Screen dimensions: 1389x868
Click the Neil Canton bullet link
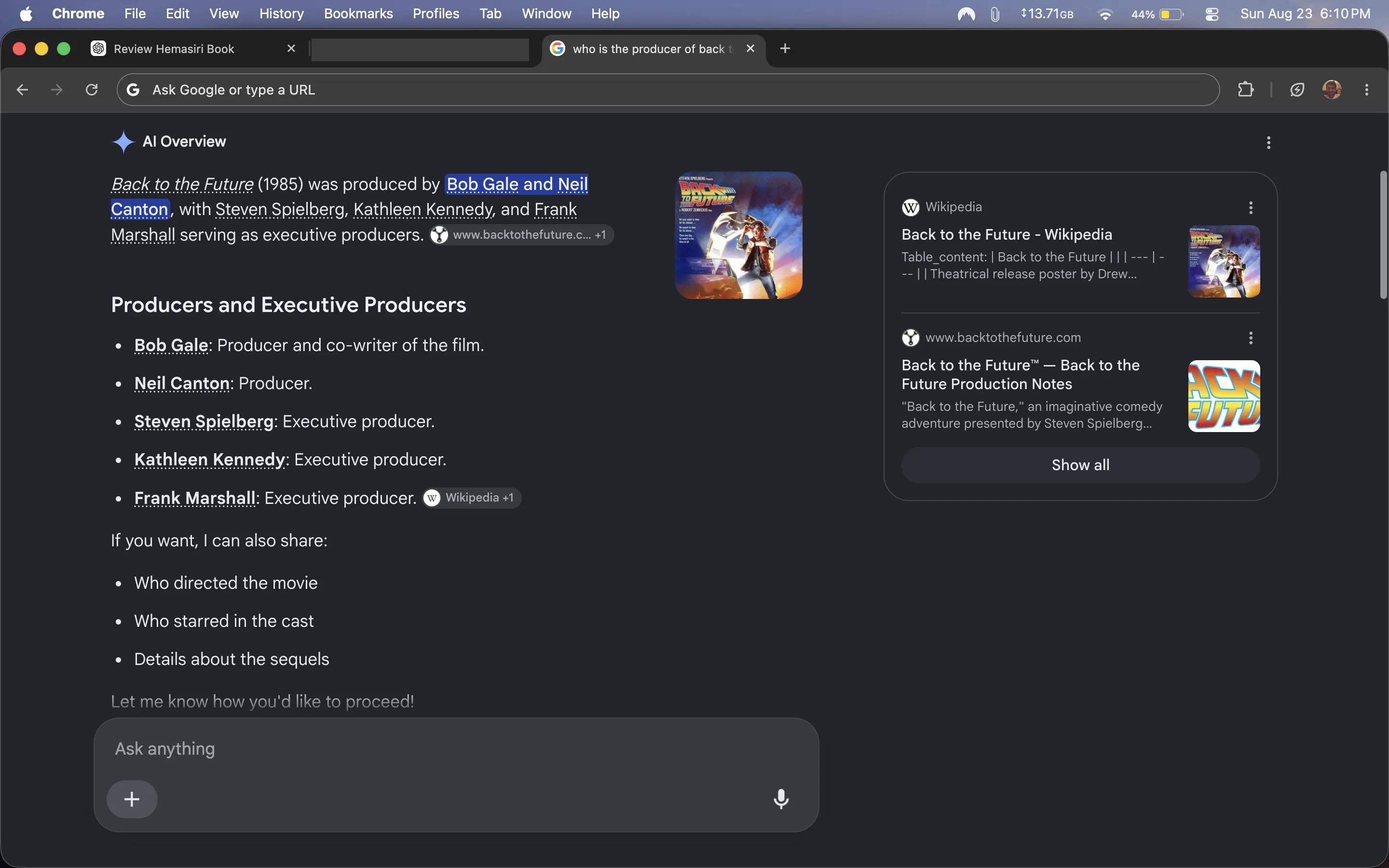point(182,383)
